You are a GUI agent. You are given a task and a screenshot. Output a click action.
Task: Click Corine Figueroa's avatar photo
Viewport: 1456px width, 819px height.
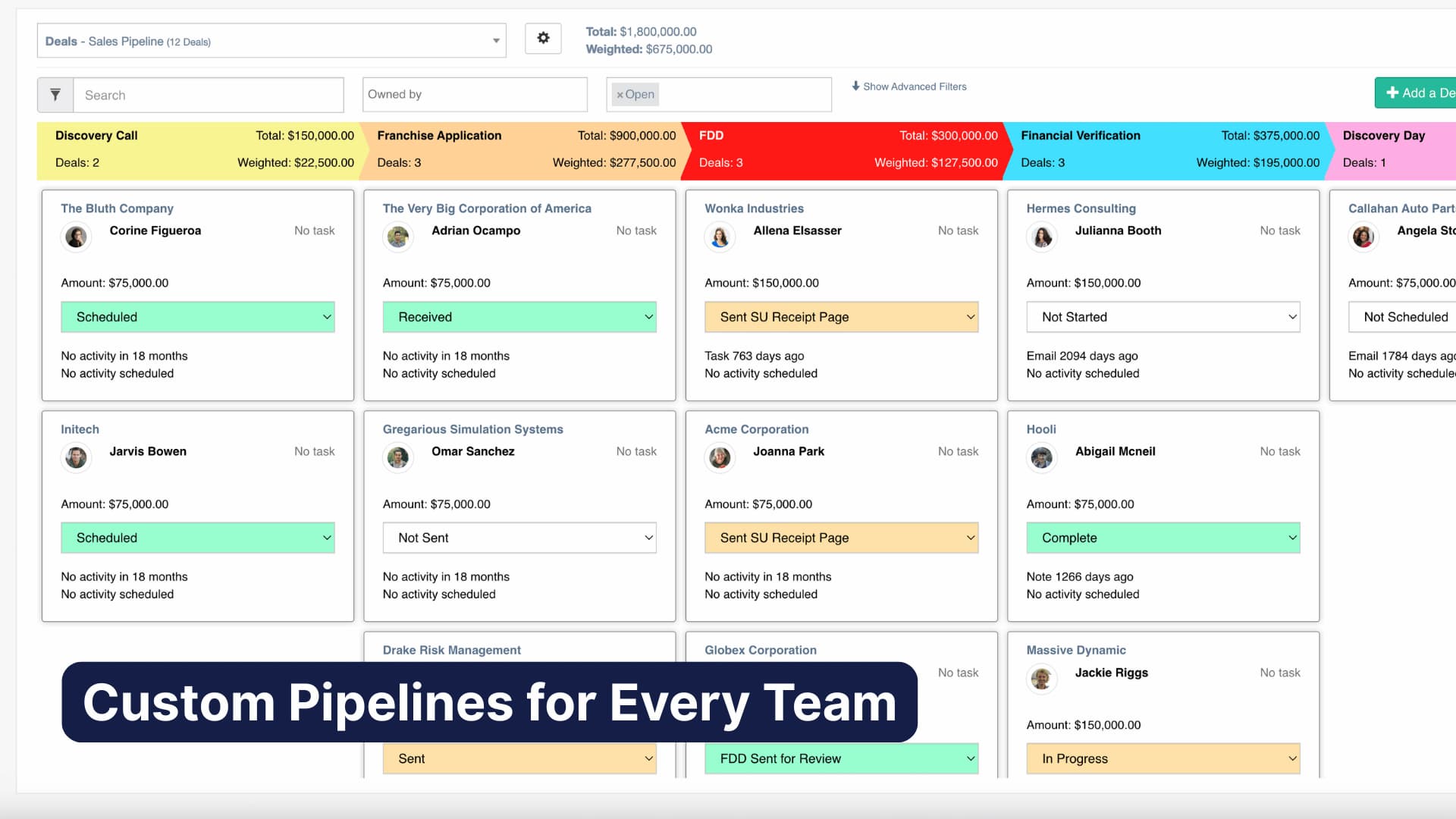pyautogui.click(x=76, y=237)
